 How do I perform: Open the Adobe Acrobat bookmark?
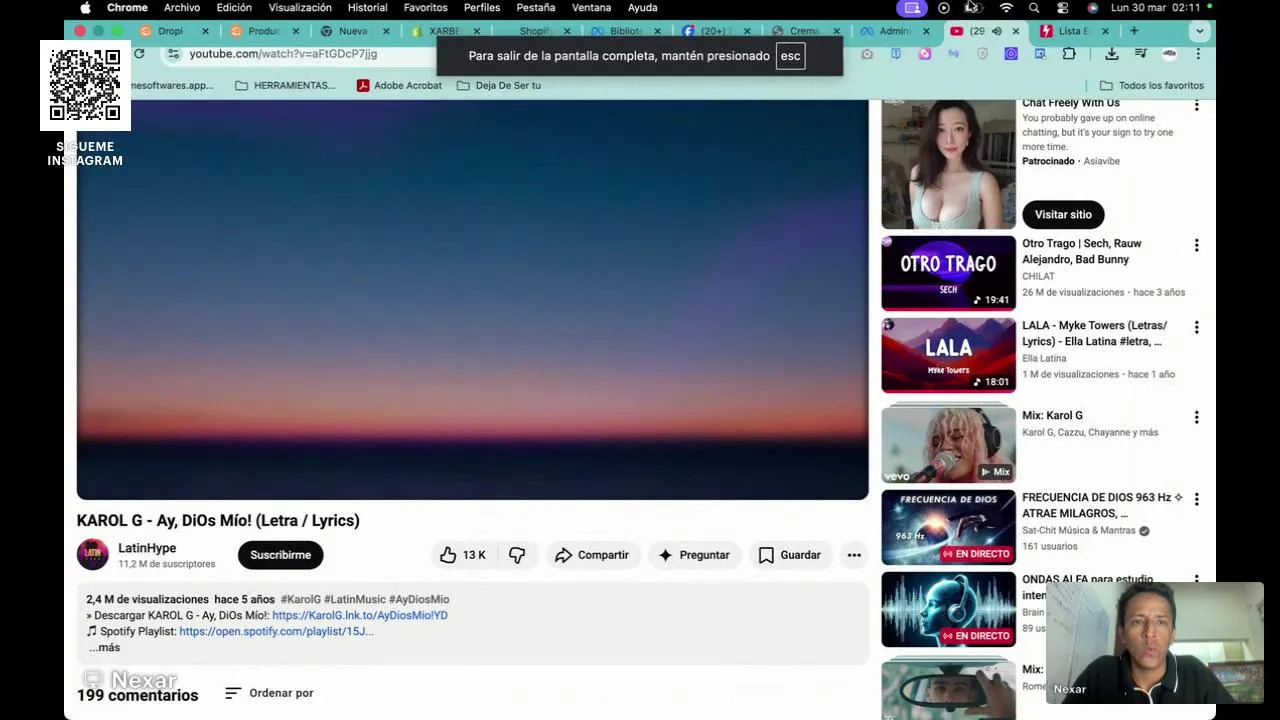click(399, 86)
